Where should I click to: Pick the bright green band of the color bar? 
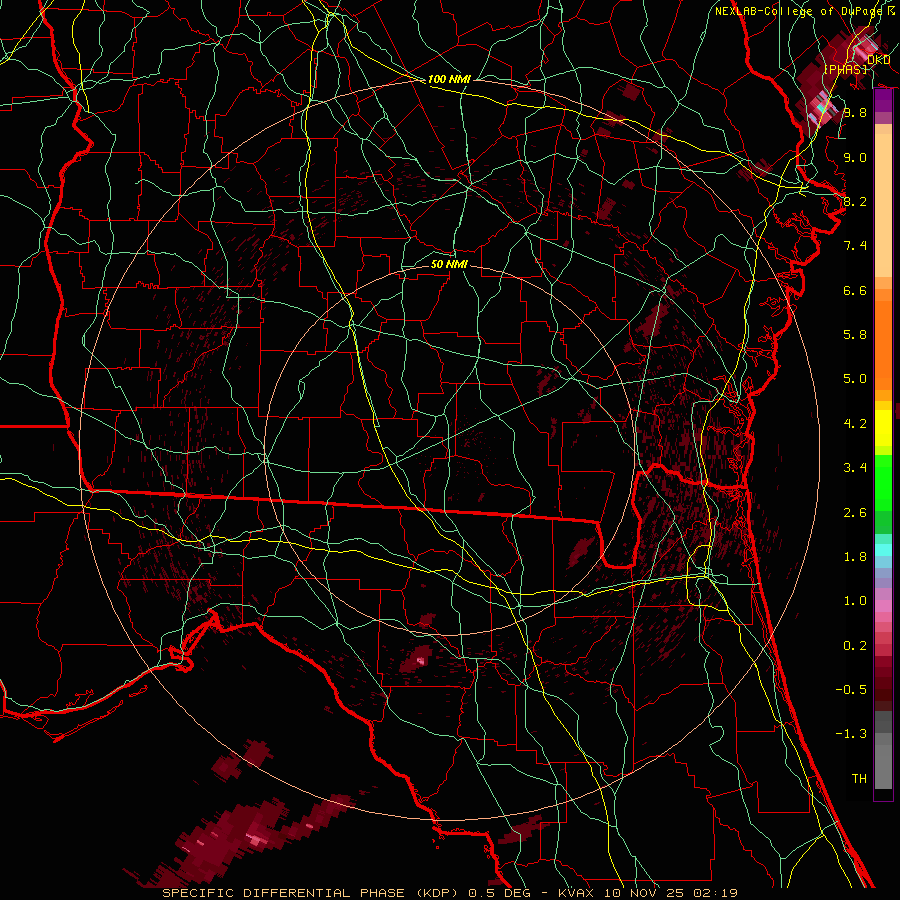coord(883,482)
